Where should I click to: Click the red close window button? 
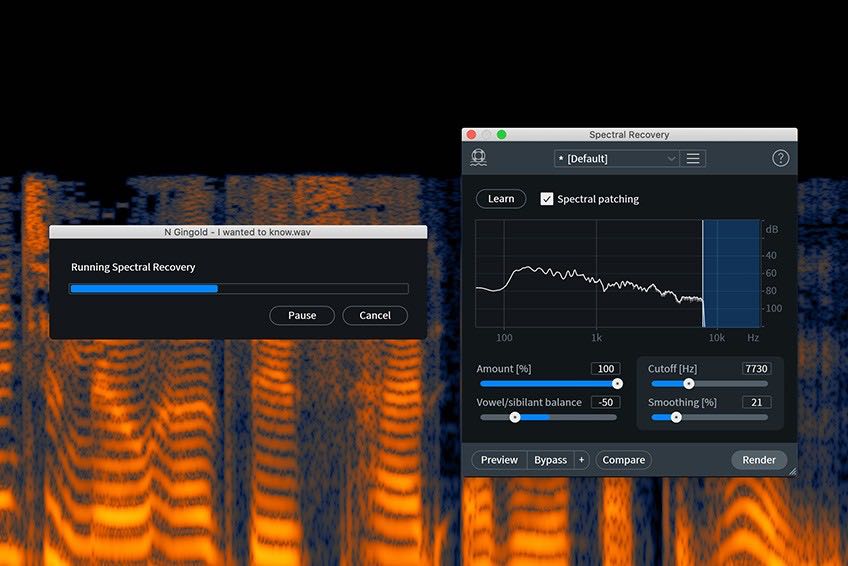pyautogui.click(x=472, y=135)
